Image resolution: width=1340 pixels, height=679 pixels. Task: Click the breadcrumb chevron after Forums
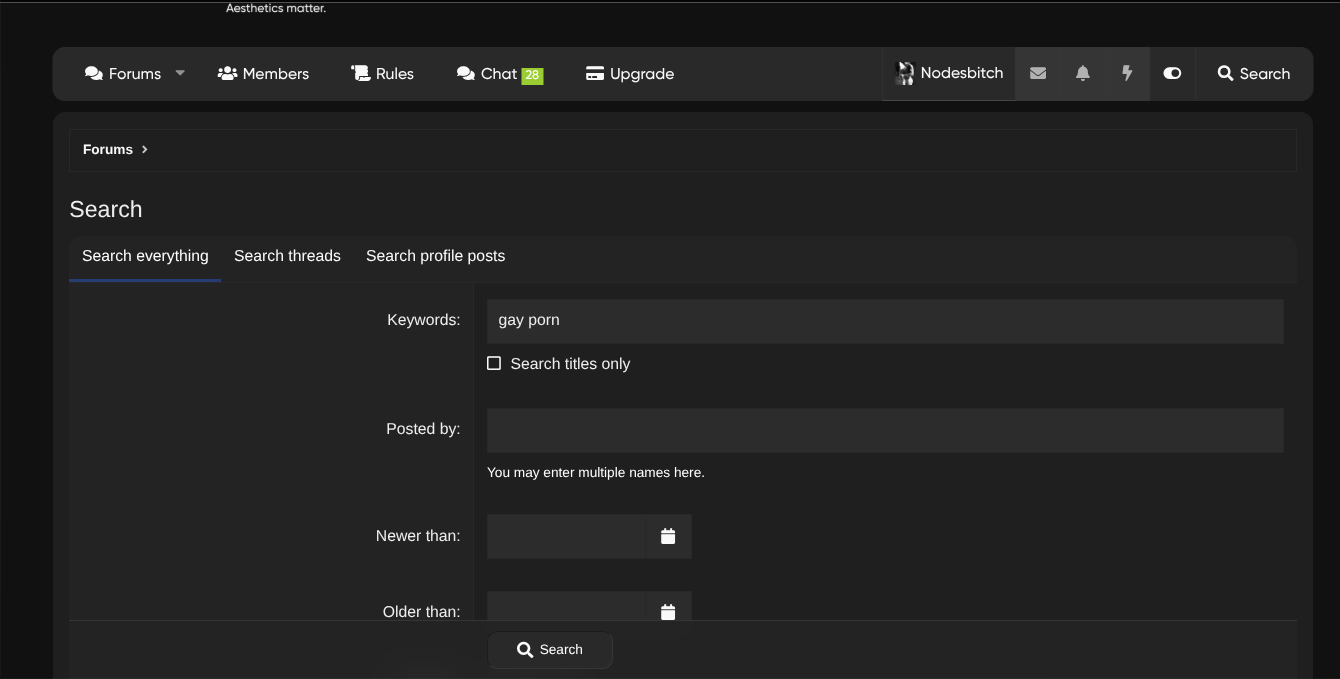point(145,149)
